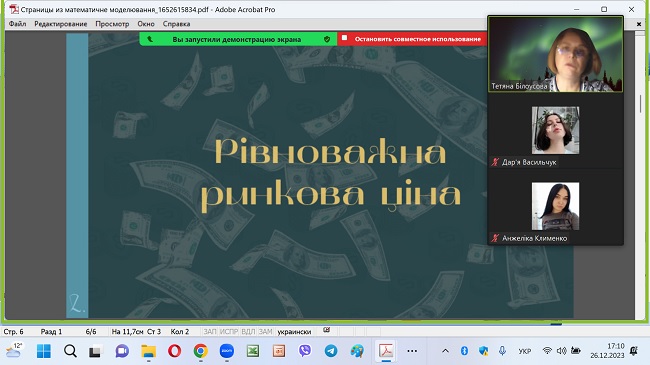Show hidden icons in system tray

(445, 351)
